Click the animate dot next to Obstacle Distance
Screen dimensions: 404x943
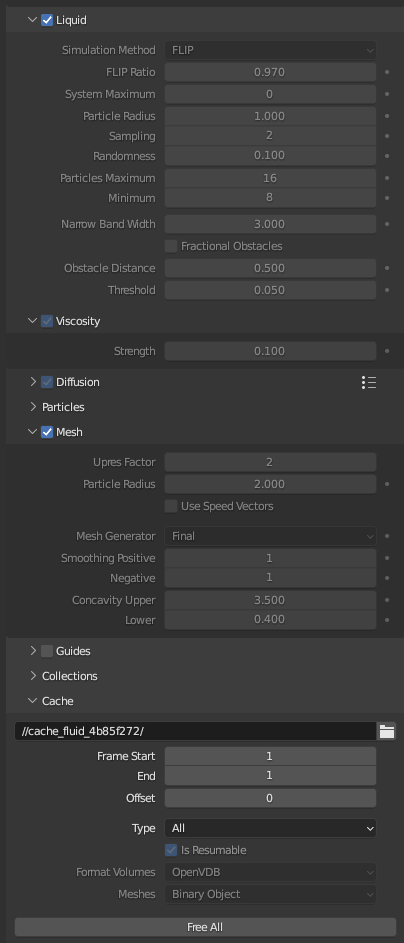pyautogui.click(x=387, y=268)
